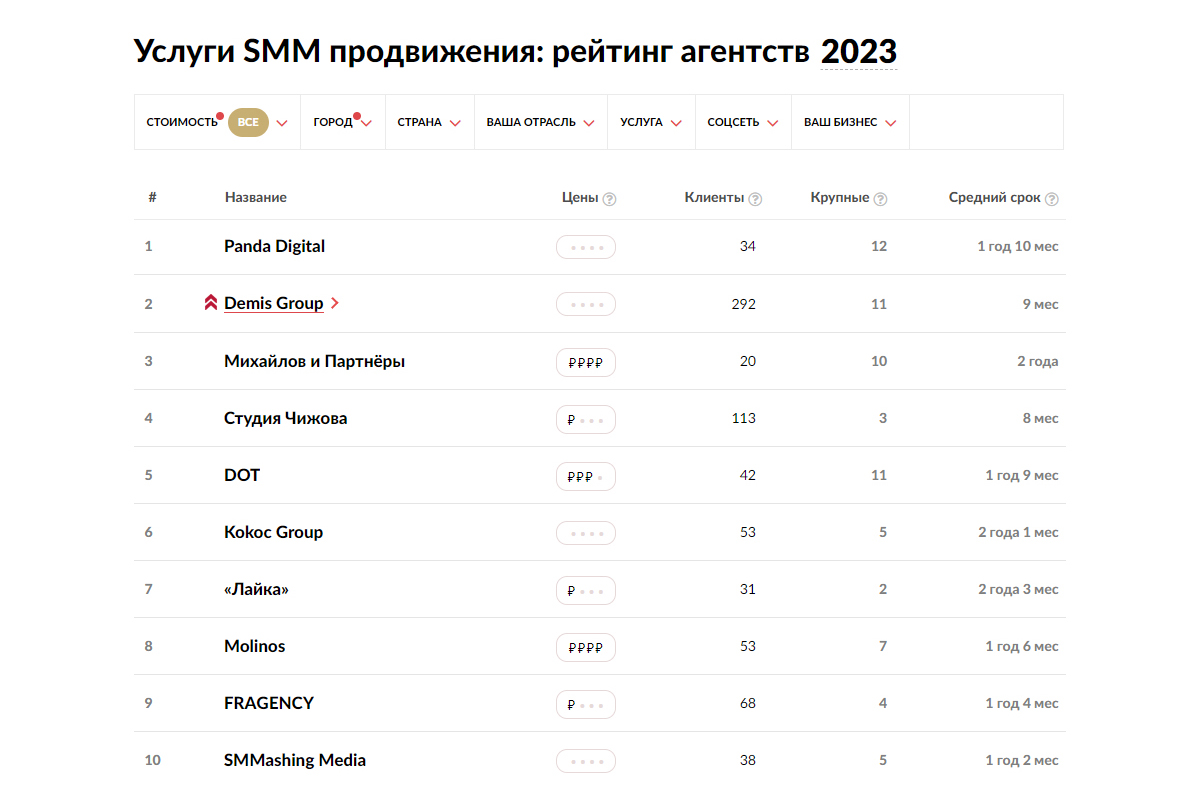Click the help icon next to Крупные column
The width and height of the screenshot is (1200, 800).
tap(880, 198)
